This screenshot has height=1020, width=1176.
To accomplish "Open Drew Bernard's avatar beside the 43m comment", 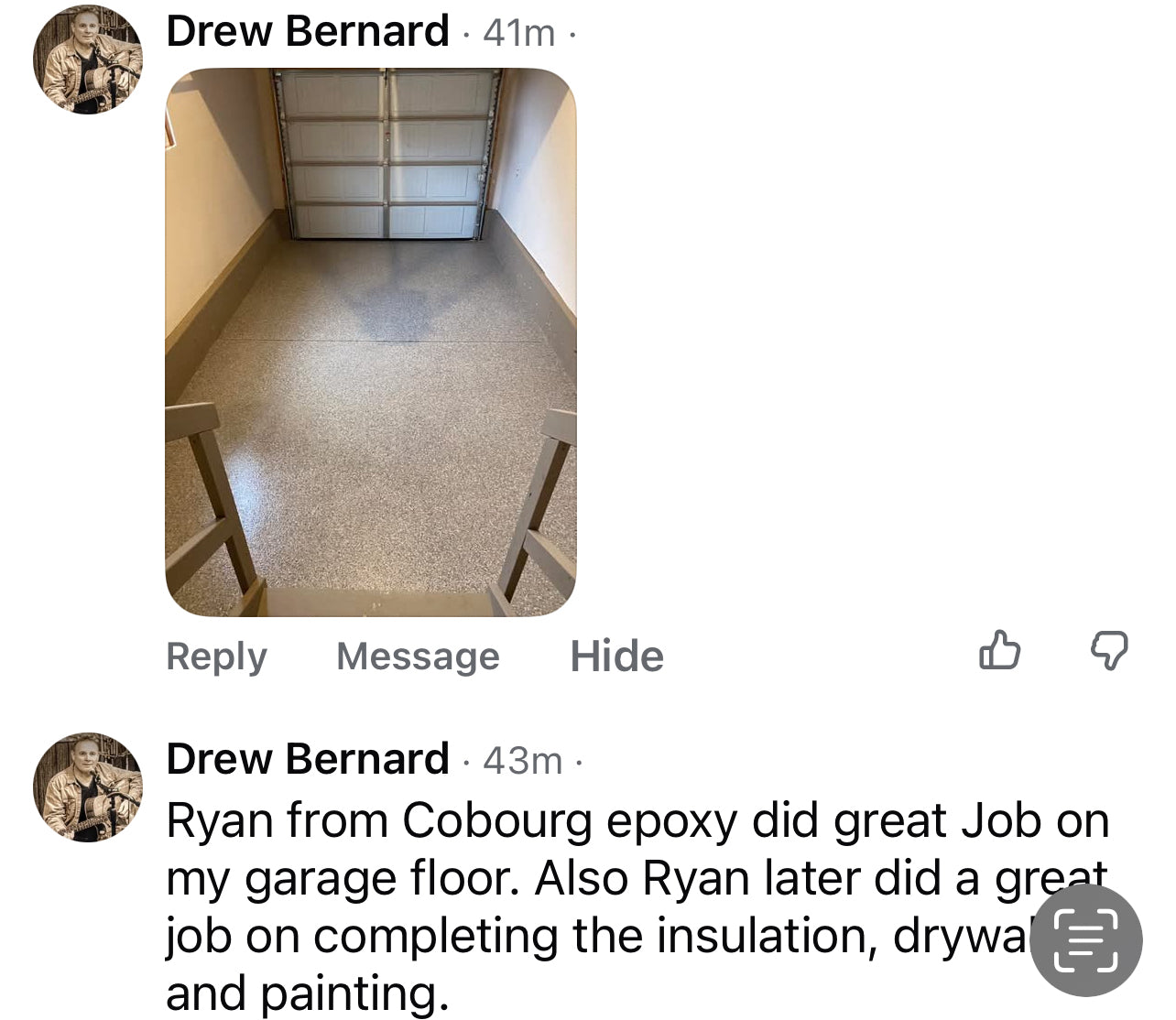I will 88,787.
